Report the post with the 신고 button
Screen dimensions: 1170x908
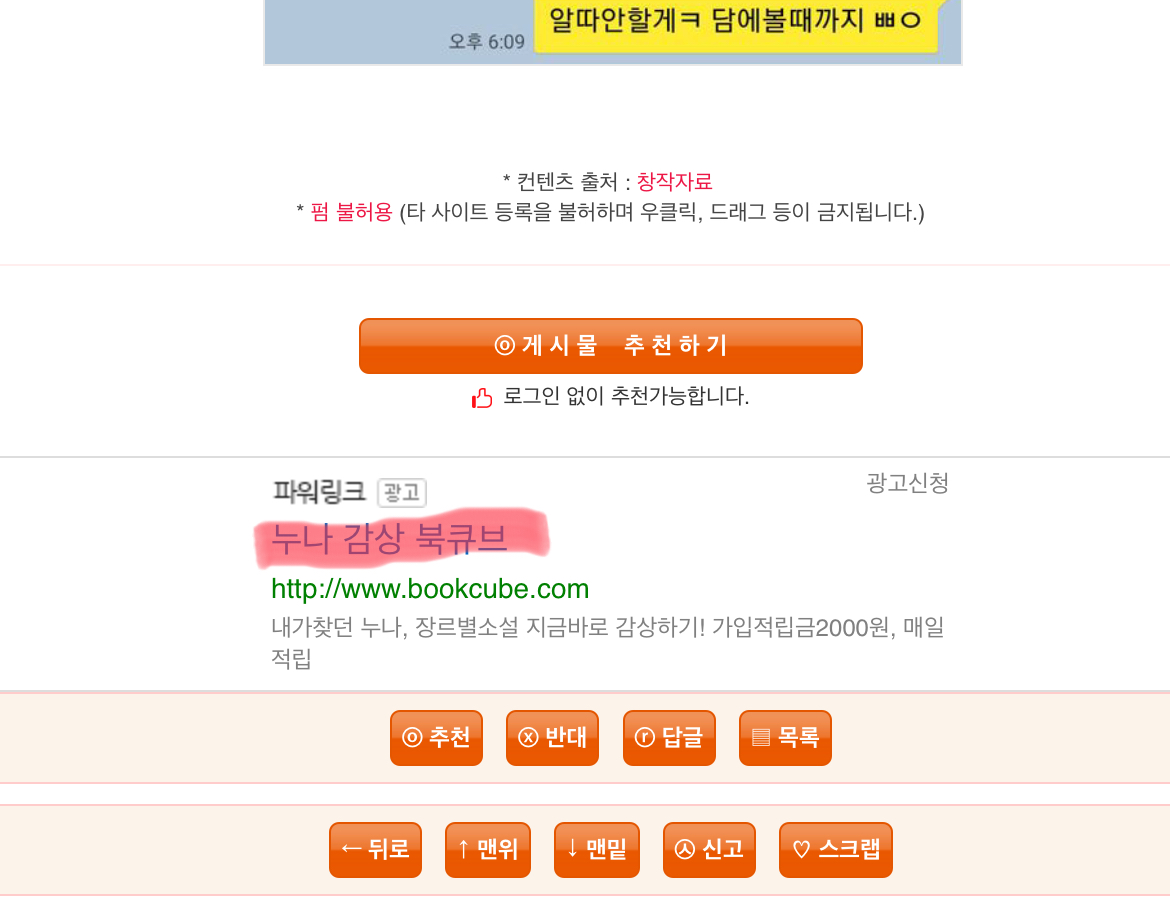[710, 850]
